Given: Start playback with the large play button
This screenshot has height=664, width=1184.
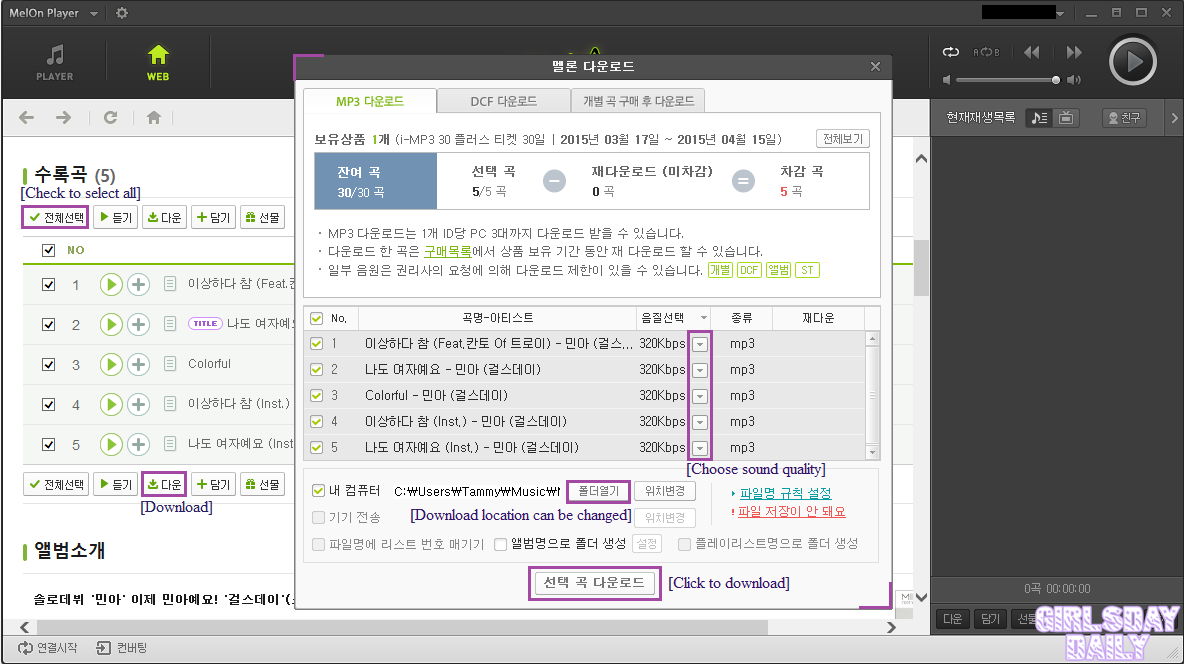Looking at the screenshot, I should (1133, 61).
